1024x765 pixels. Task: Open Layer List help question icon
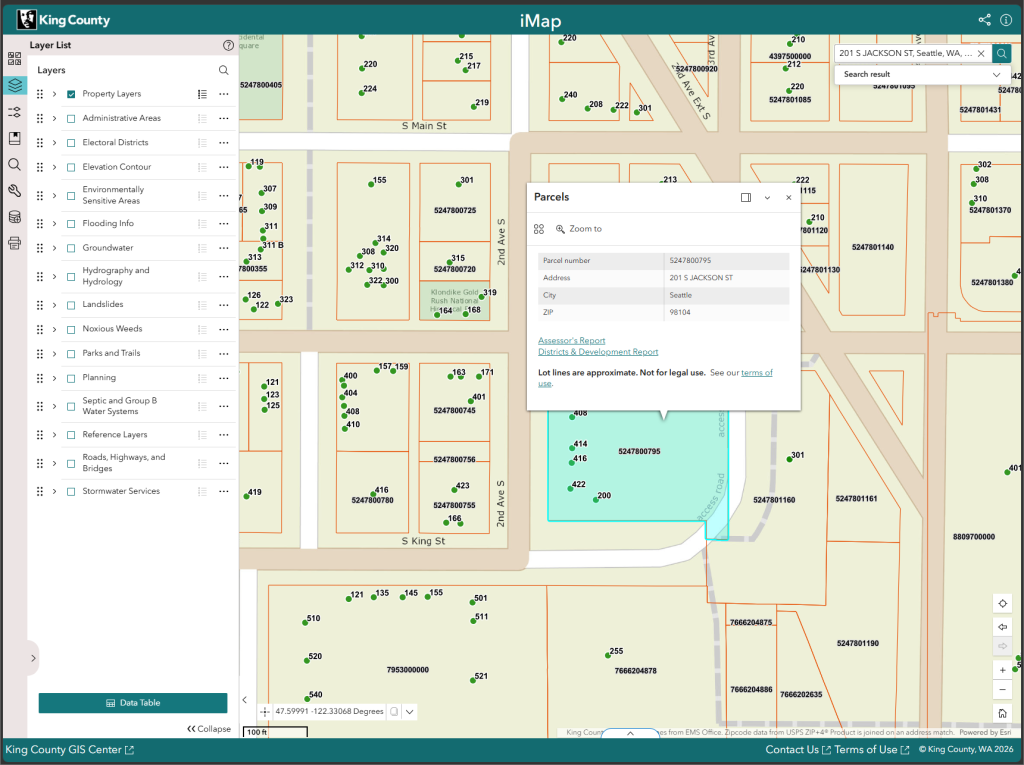[228, 45]
